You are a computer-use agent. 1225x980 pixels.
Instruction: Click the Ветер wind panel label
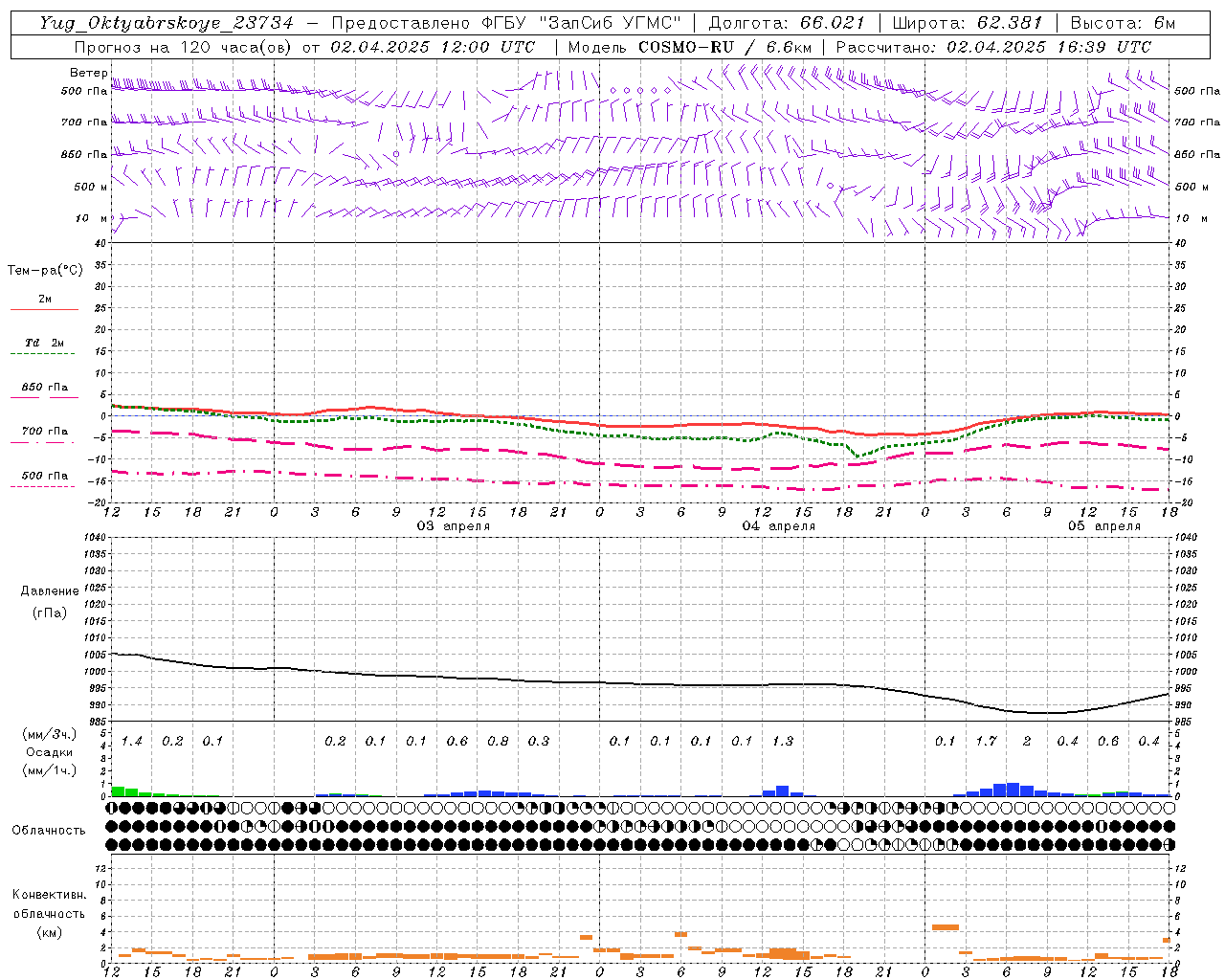89,73
